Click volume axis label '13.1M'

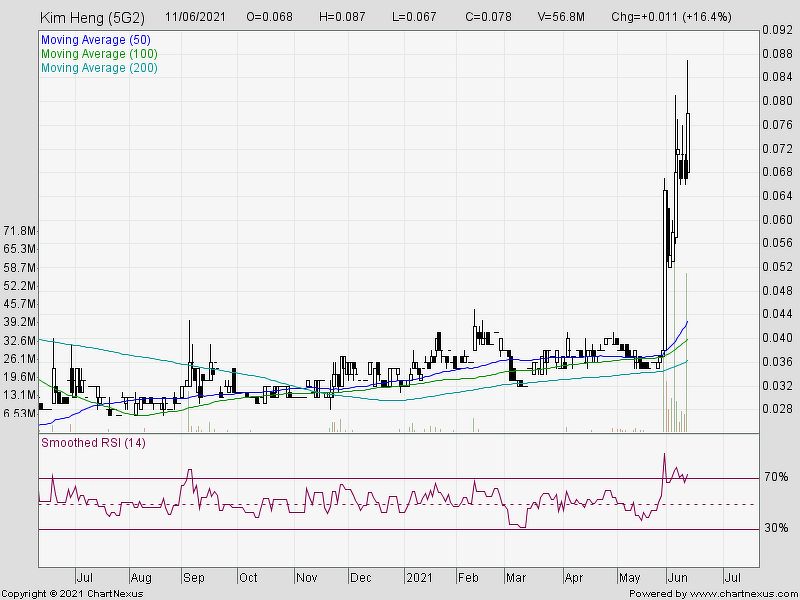19,395
